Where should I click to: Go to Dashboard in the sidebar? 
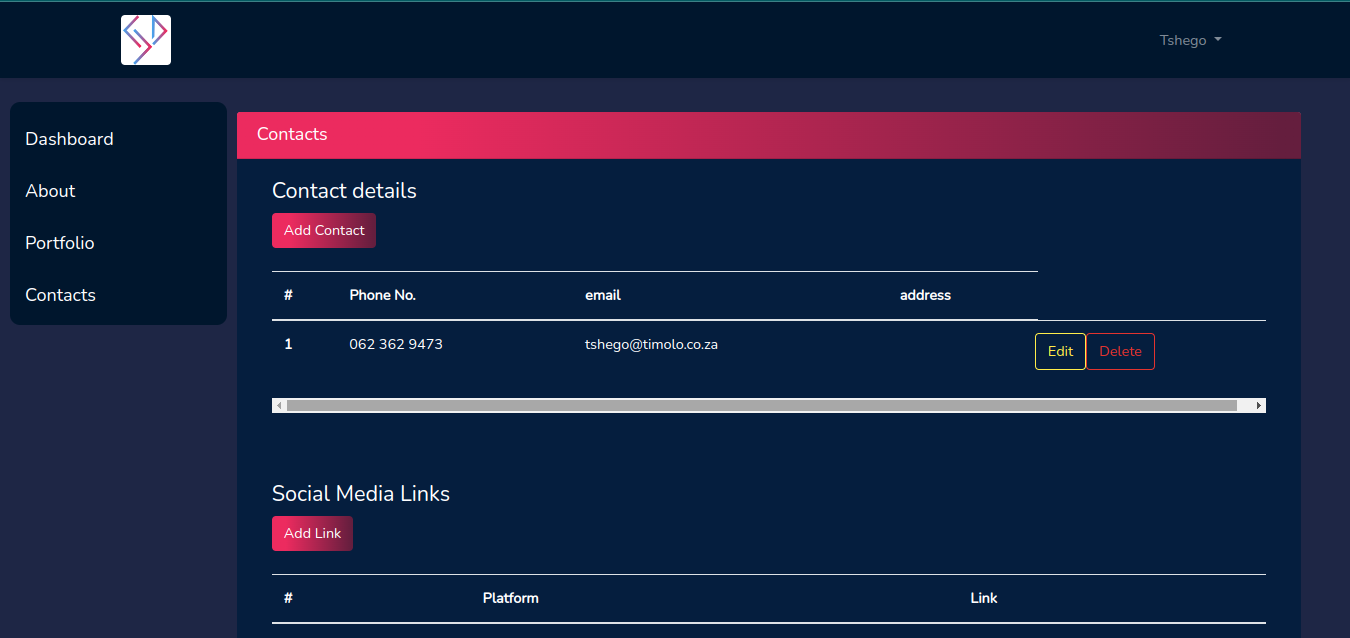click(69, 139)
